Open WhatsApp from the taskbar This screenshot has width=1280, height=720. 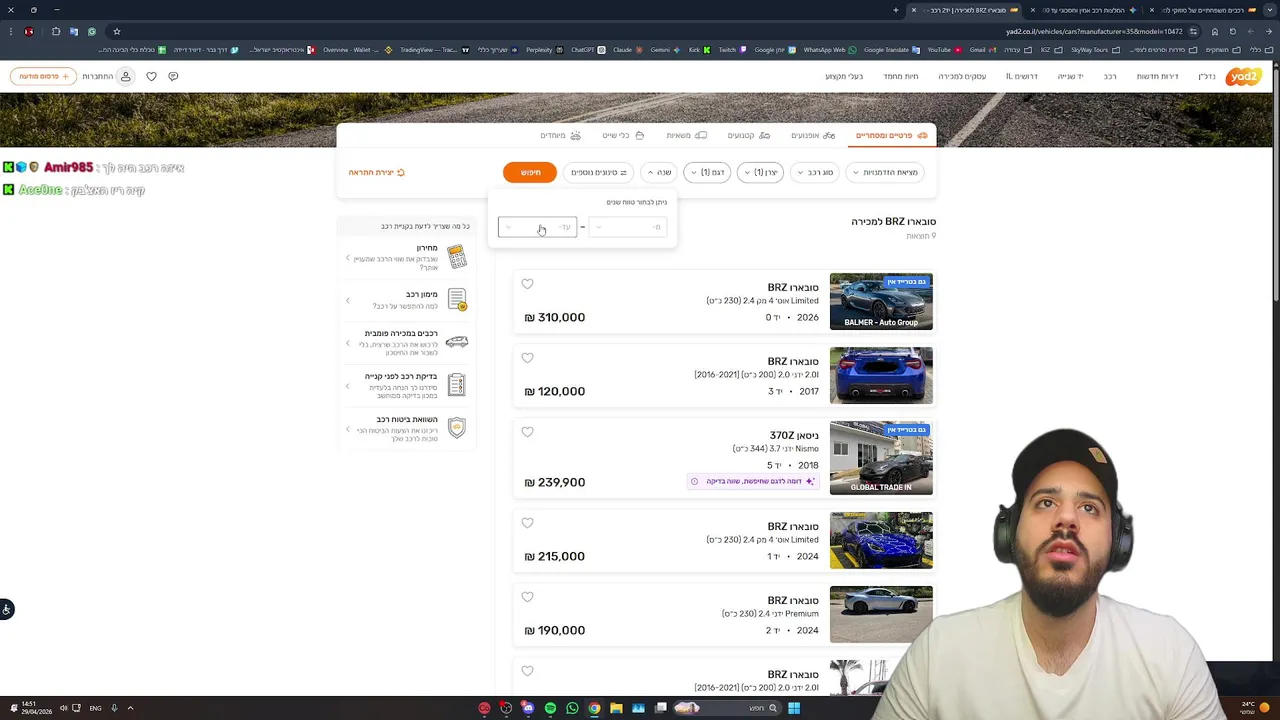tap(572, 708)
